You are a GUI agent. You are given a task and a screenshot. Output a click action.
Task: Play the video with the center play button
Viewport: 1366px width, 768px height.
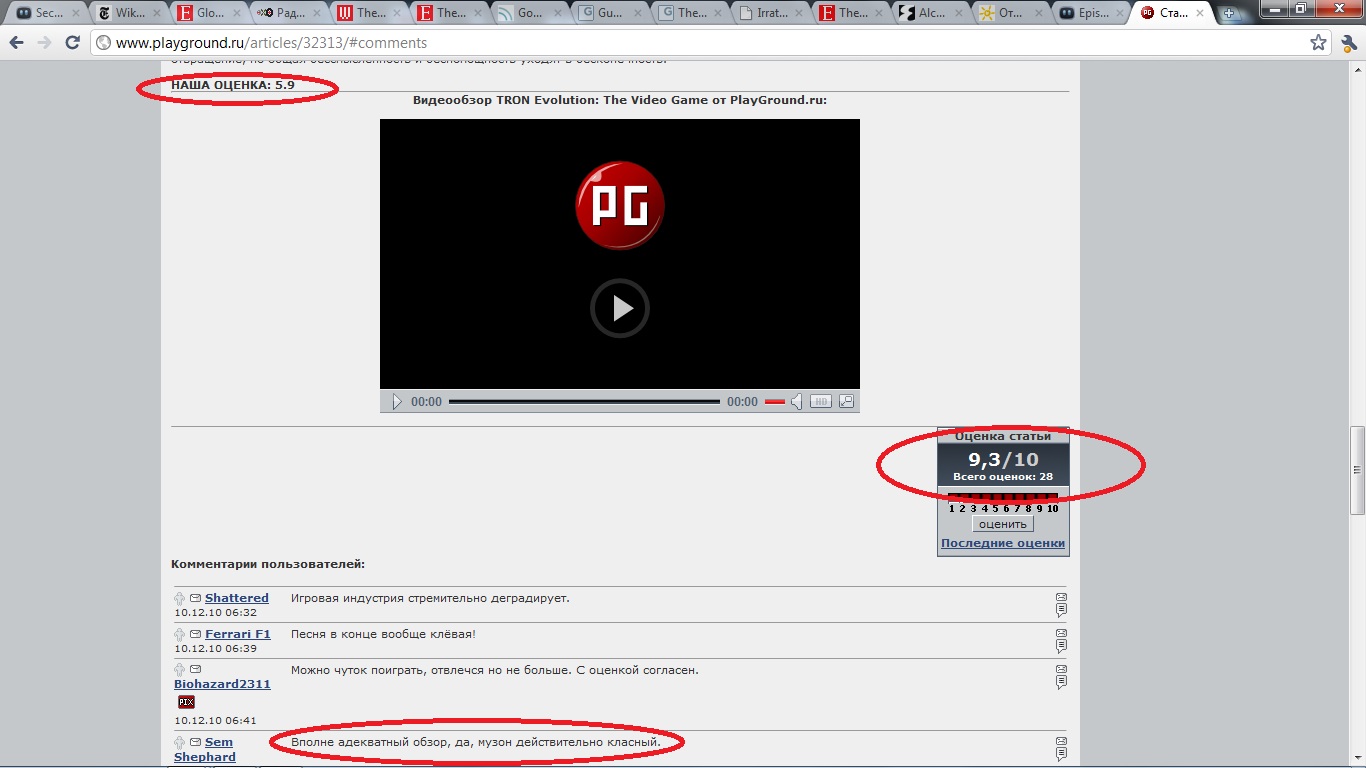pyautogui.click(x=620, y=308)
